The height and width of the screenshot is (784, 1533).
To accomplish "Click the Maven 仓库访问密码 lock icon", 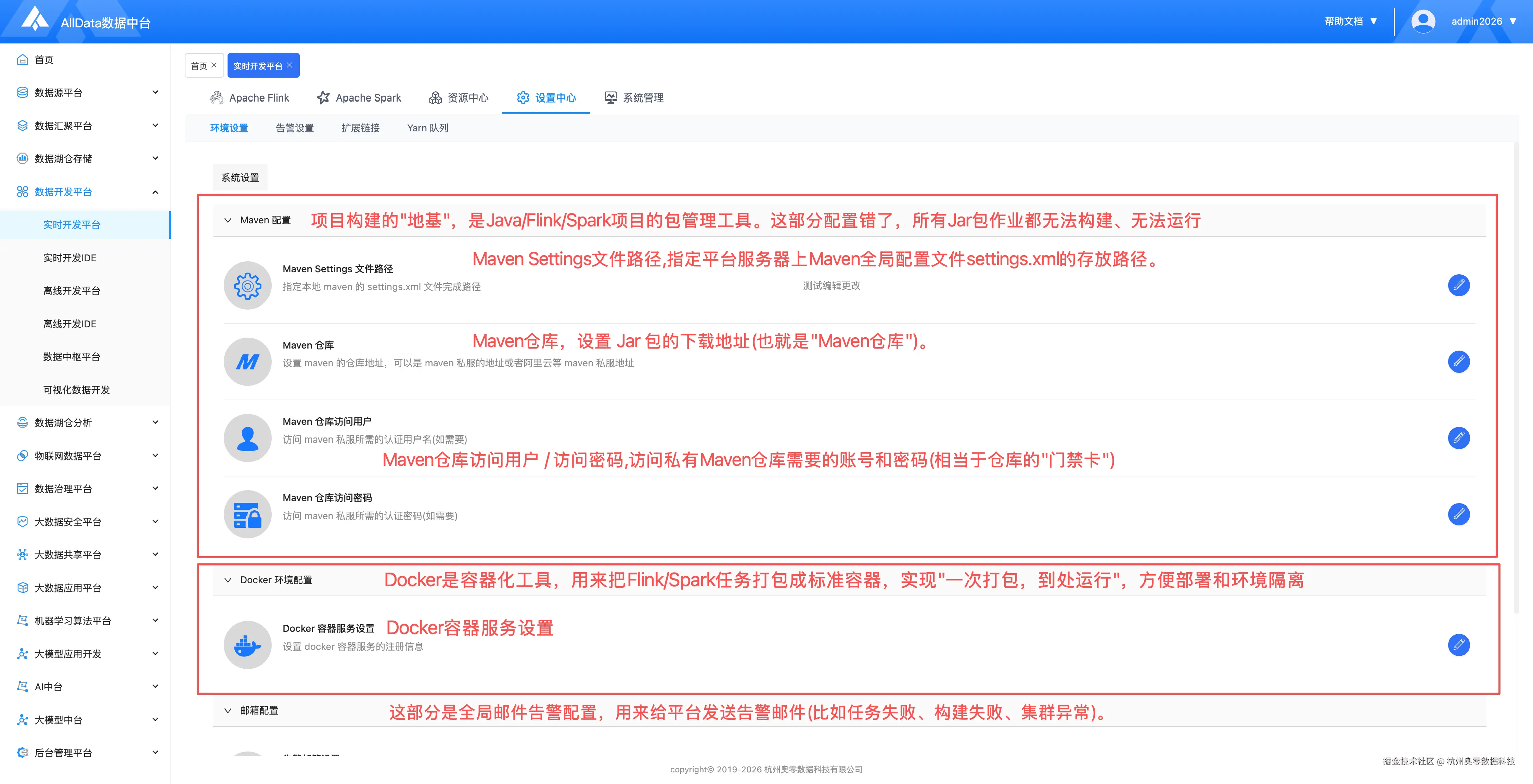I will (x=247, y=514).
